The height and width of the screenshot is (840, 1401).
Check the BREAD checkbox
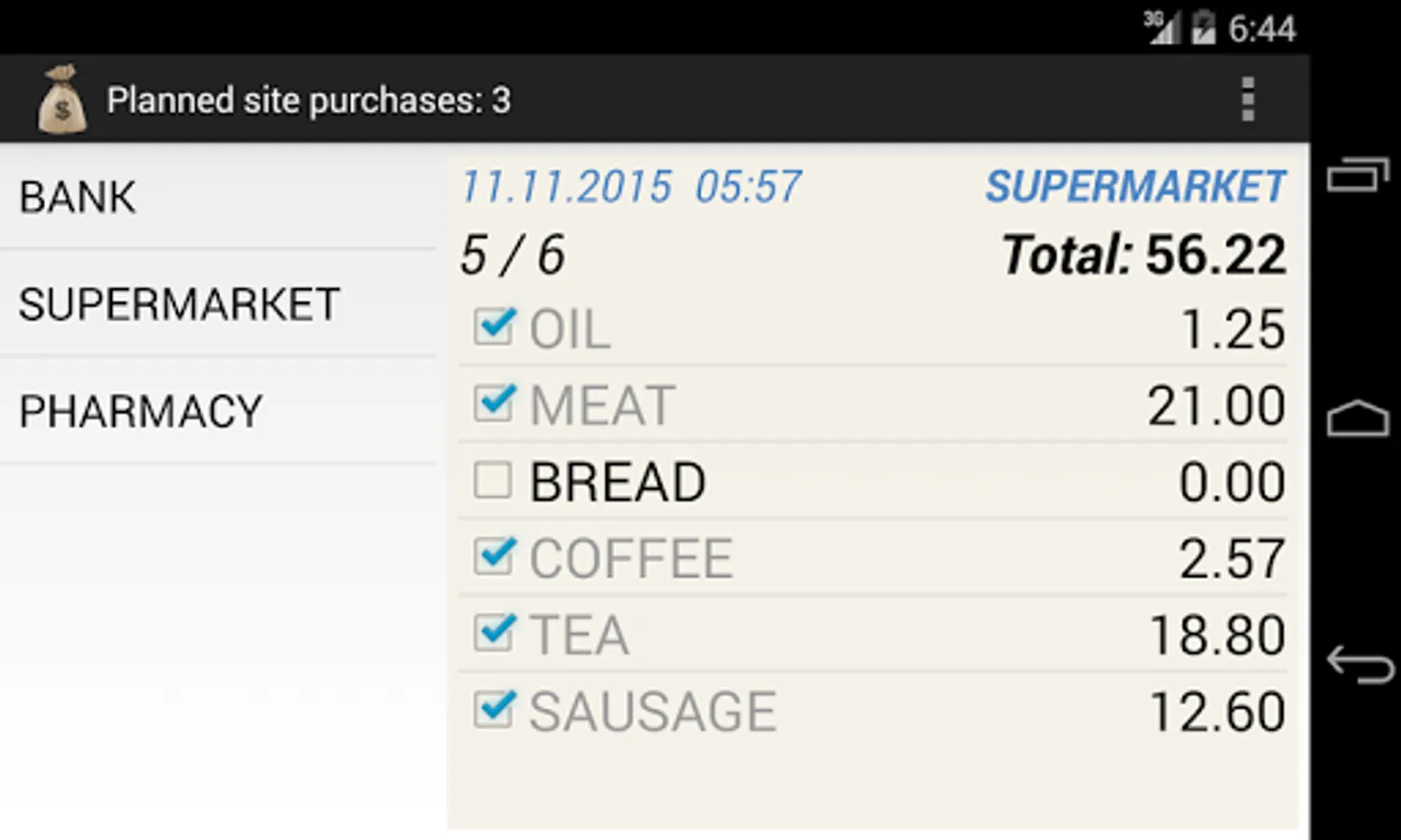point(493,481)
